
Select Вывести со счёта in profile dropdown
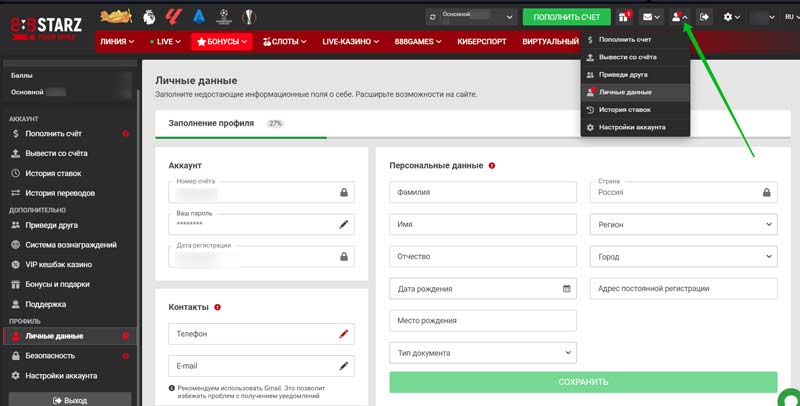(635, 57)
